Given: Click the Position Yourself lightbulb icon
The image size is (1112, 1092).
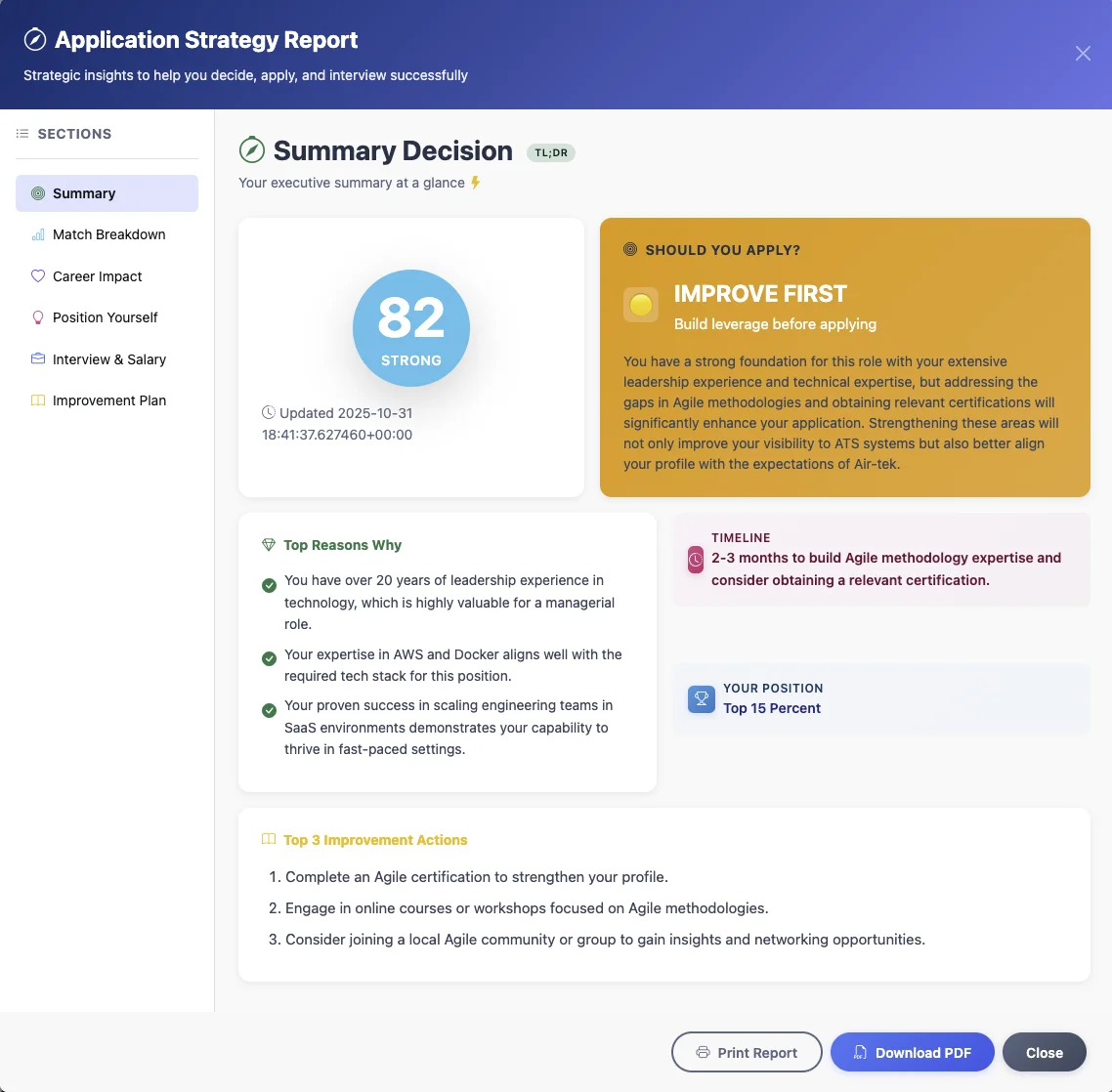Looking at the screenshot, I should (x=39, y=317).
